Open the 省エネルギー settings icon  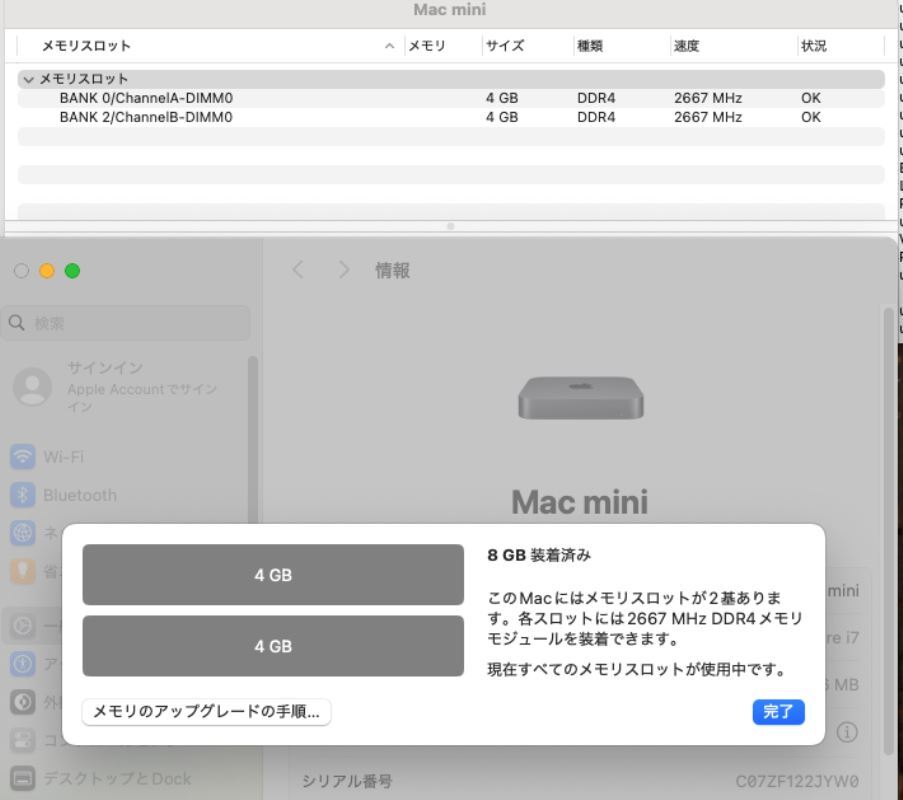click(x=24, y=570)
